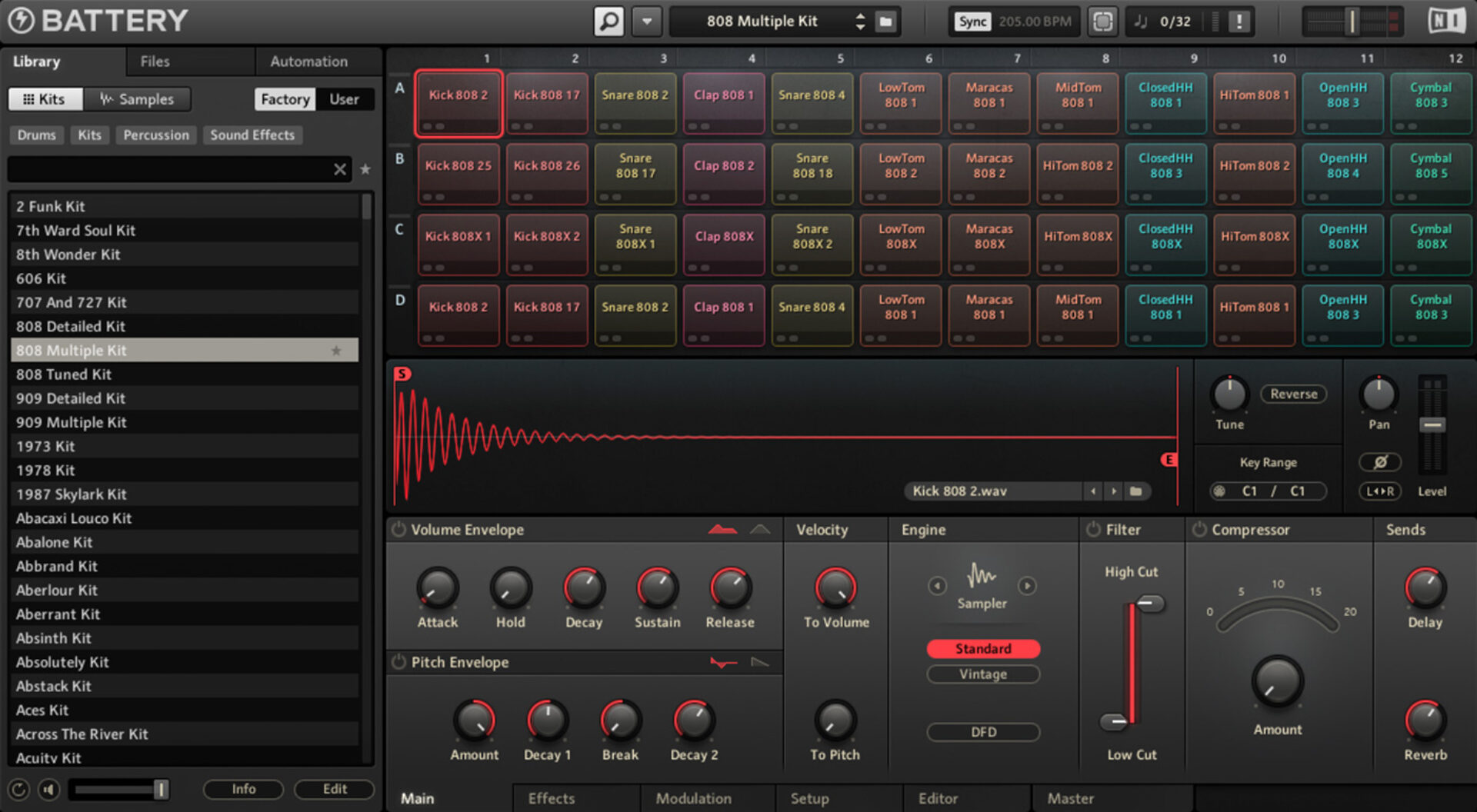Click the voice overload exclamation icon
This screenshot has width=1477, height=812.
click(x=1237, y=21)
